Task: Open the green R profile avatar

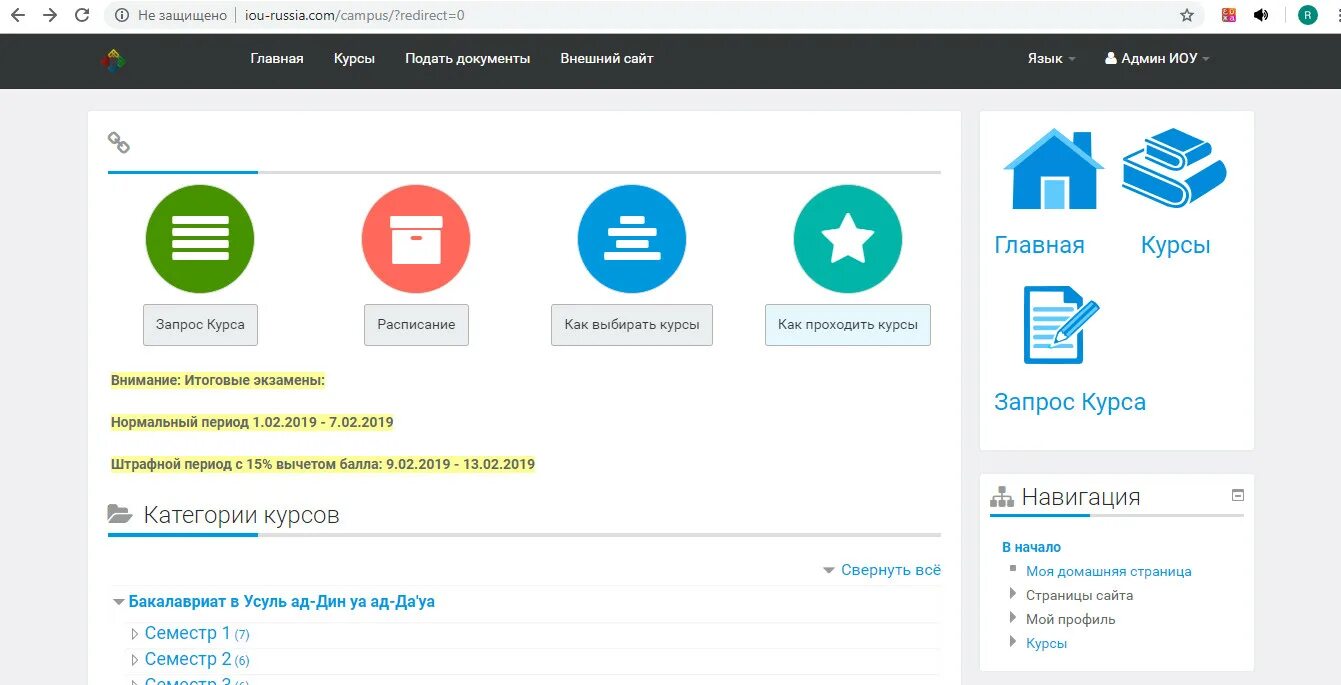Action: (x=1308, y=15)
